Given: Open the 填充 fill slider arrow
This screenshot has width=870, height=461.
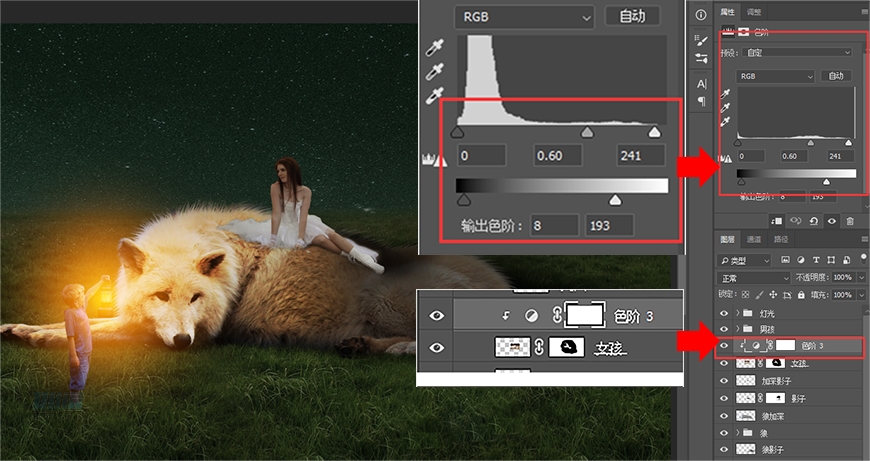Looking at the screenshot, I should [862, 295].
